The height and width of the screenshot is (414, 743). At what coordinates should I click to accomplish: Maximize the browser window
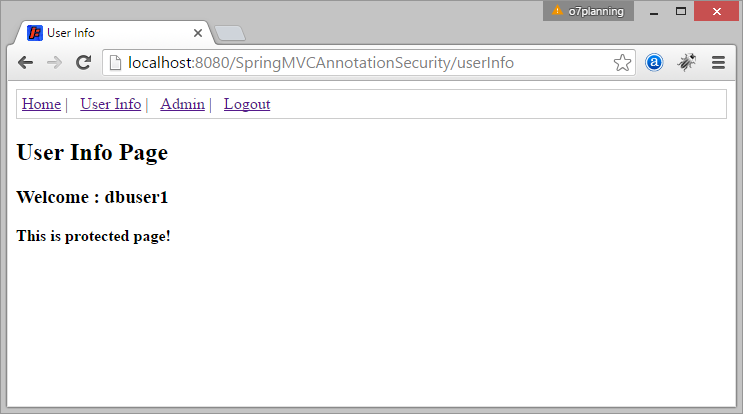pyautogui.click(x=681, y=11)
